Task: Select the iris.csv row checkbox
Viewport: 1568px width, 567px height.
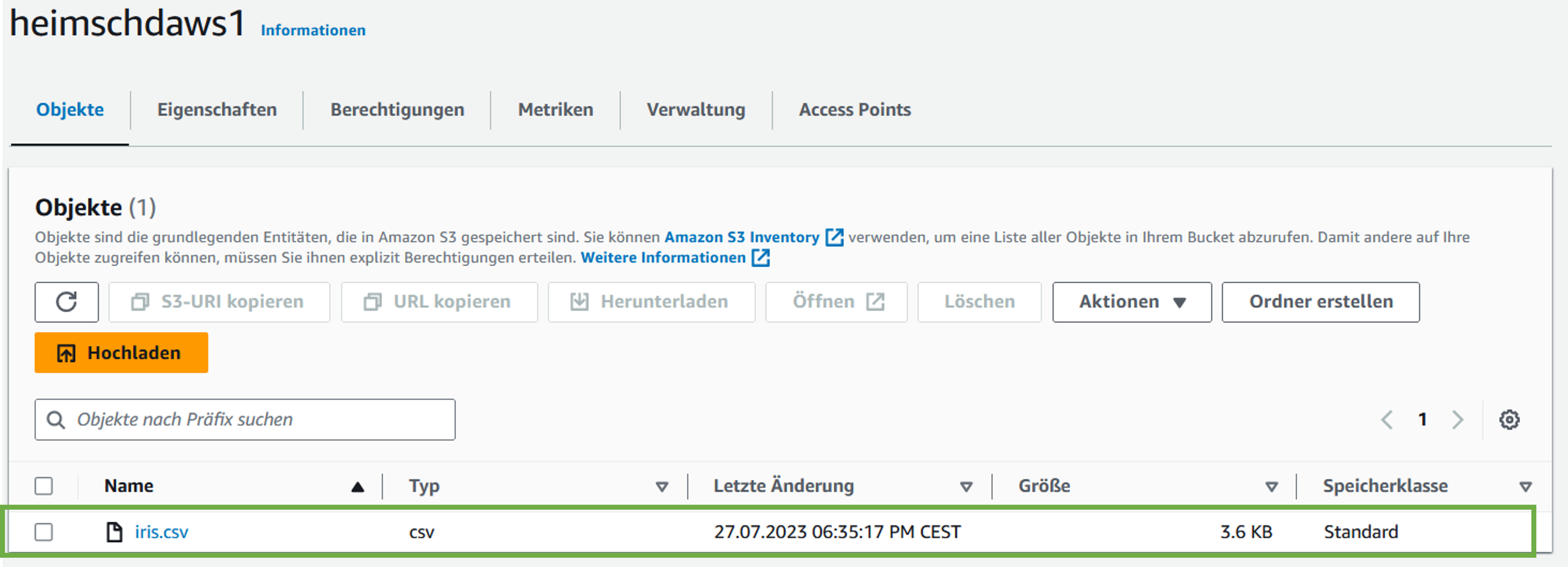Action: (x=44, y=532)
